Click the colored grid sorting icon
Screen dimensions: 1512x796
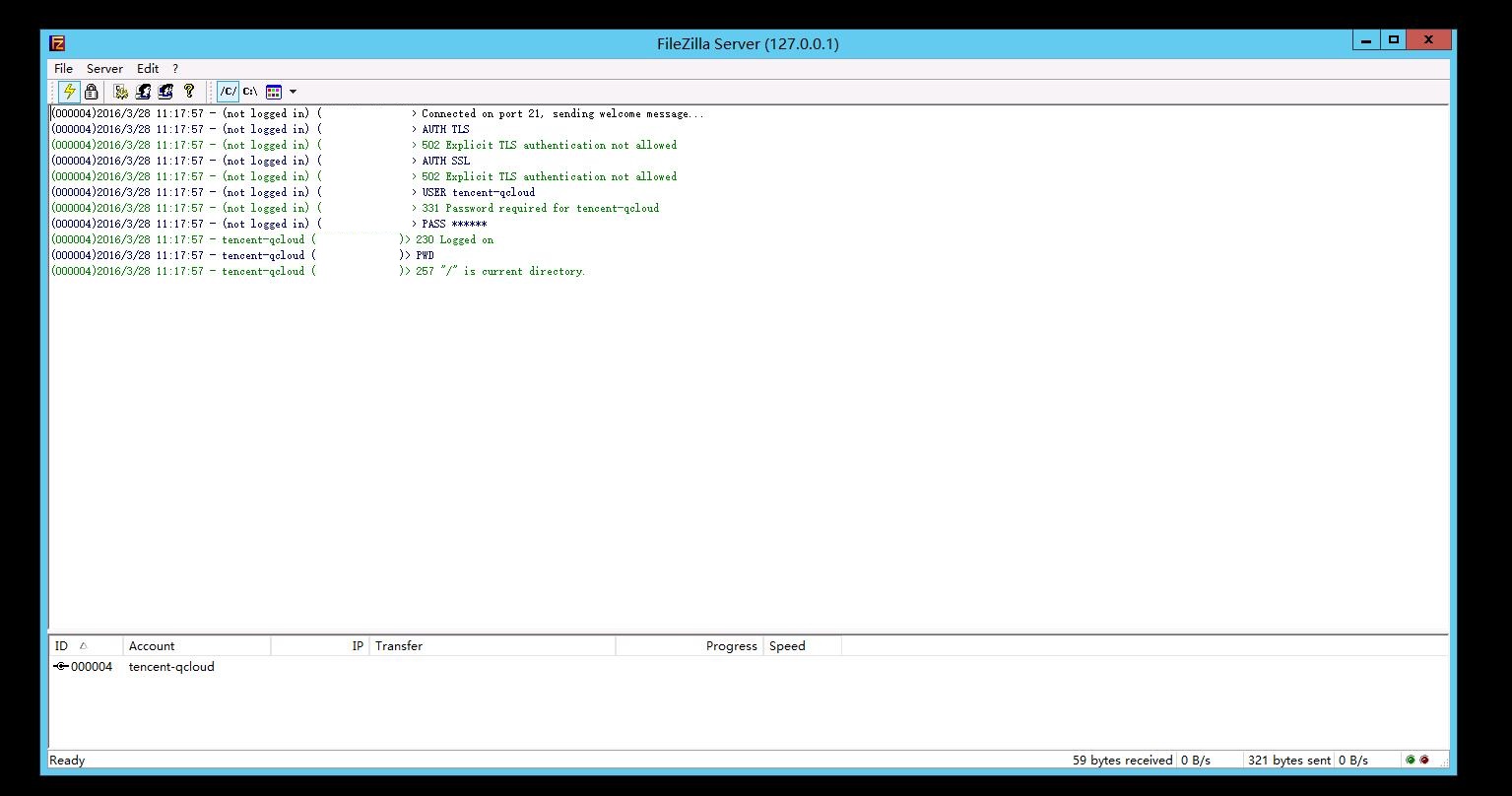pyautogui.click(x=274, y=92)
